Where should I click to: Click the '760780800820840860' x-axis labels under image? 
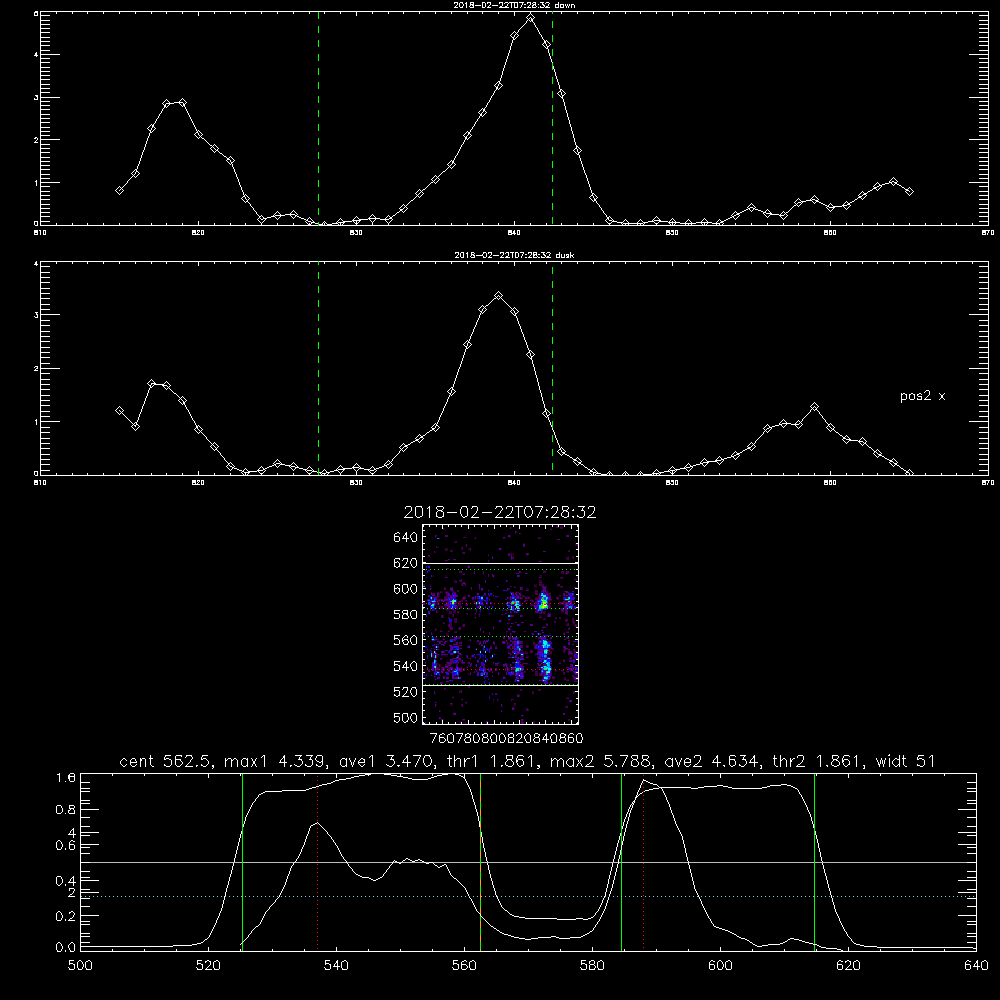point(507,738)
